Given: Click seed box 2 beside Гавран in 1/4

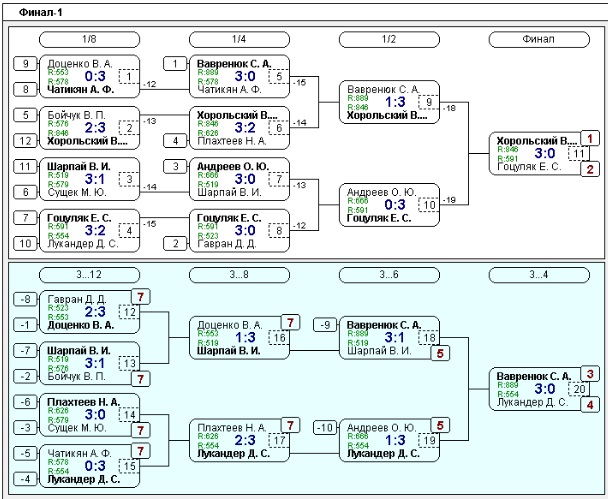Looking at the screenshot, I should click(x=175, y=243).
